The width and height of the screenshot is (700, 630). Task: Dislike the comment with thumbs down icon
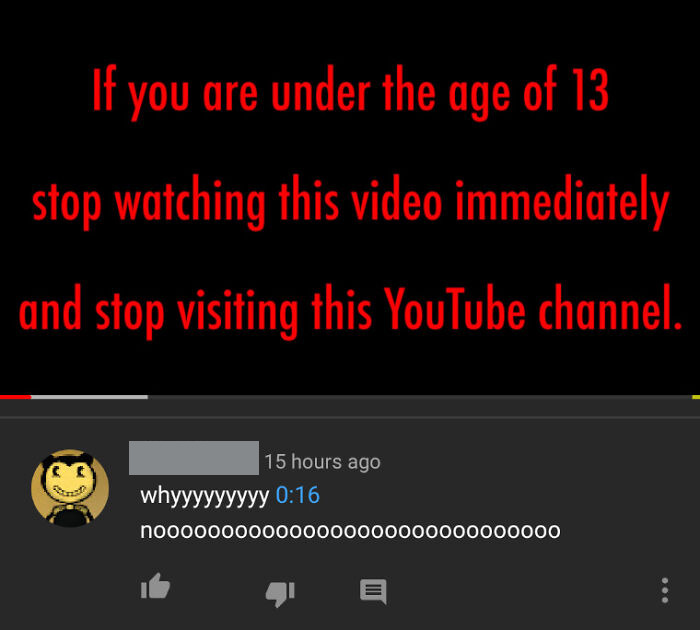pos(280,594)
